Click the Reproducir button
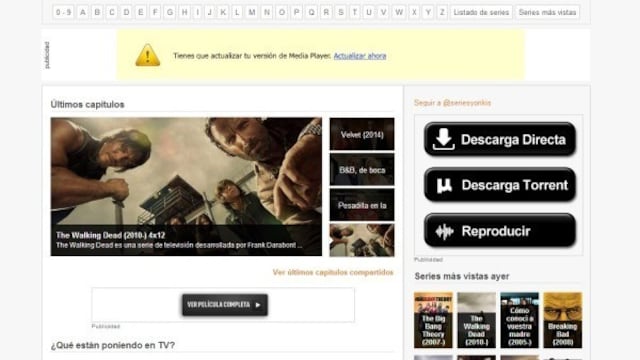This screenshot has width=640, height=360. [x=500, y=231]
